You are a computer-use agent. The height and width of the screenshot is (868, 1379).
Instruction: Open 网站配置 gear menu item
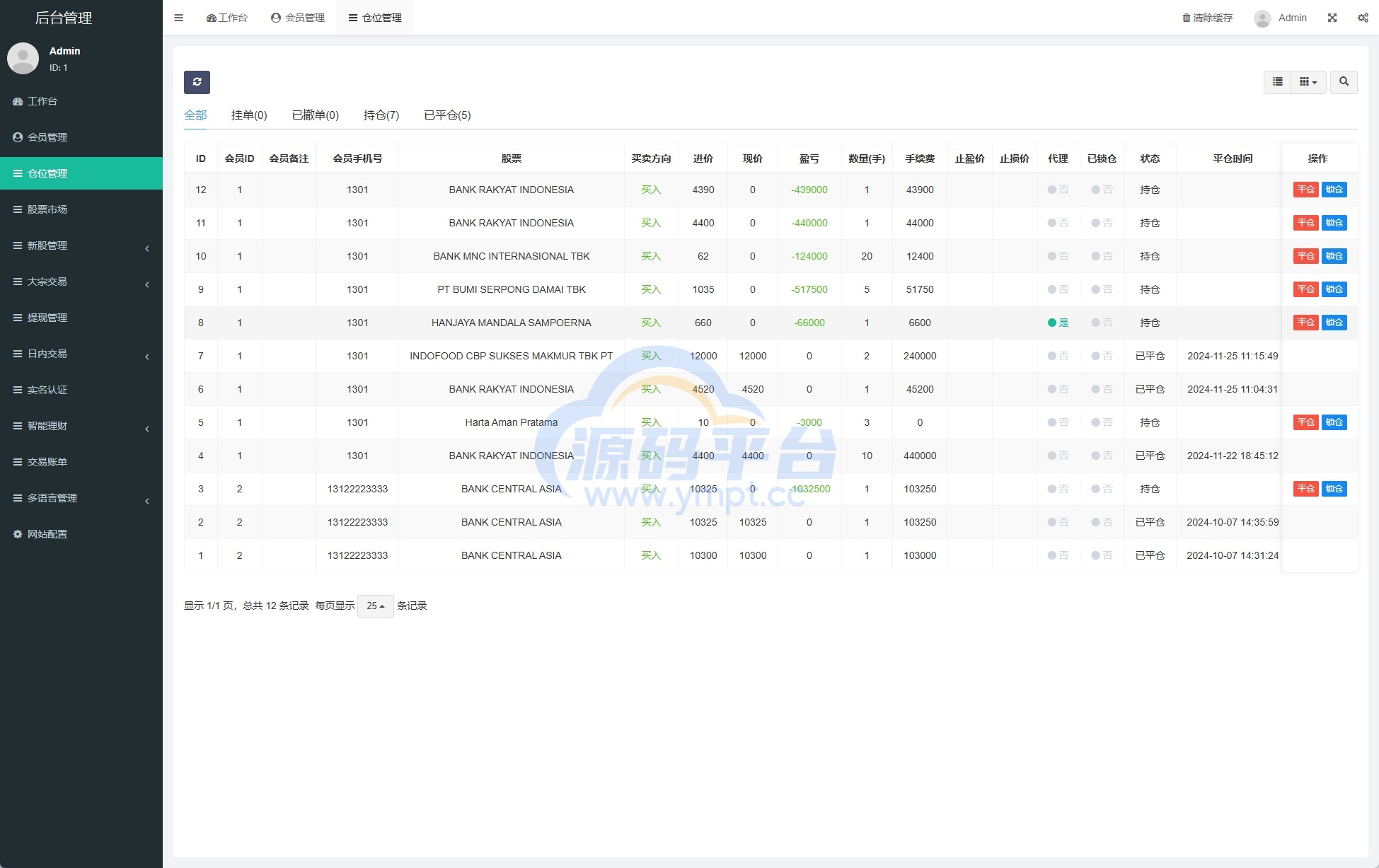coord(47,534)
